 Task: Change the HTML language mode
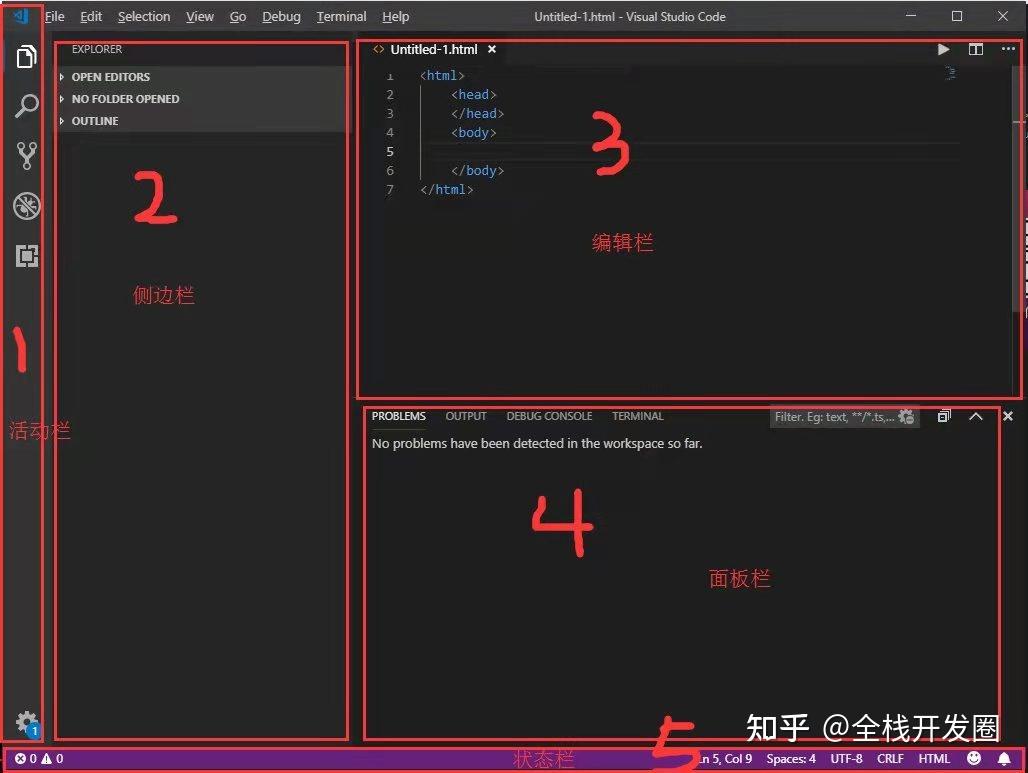[934, 758]
